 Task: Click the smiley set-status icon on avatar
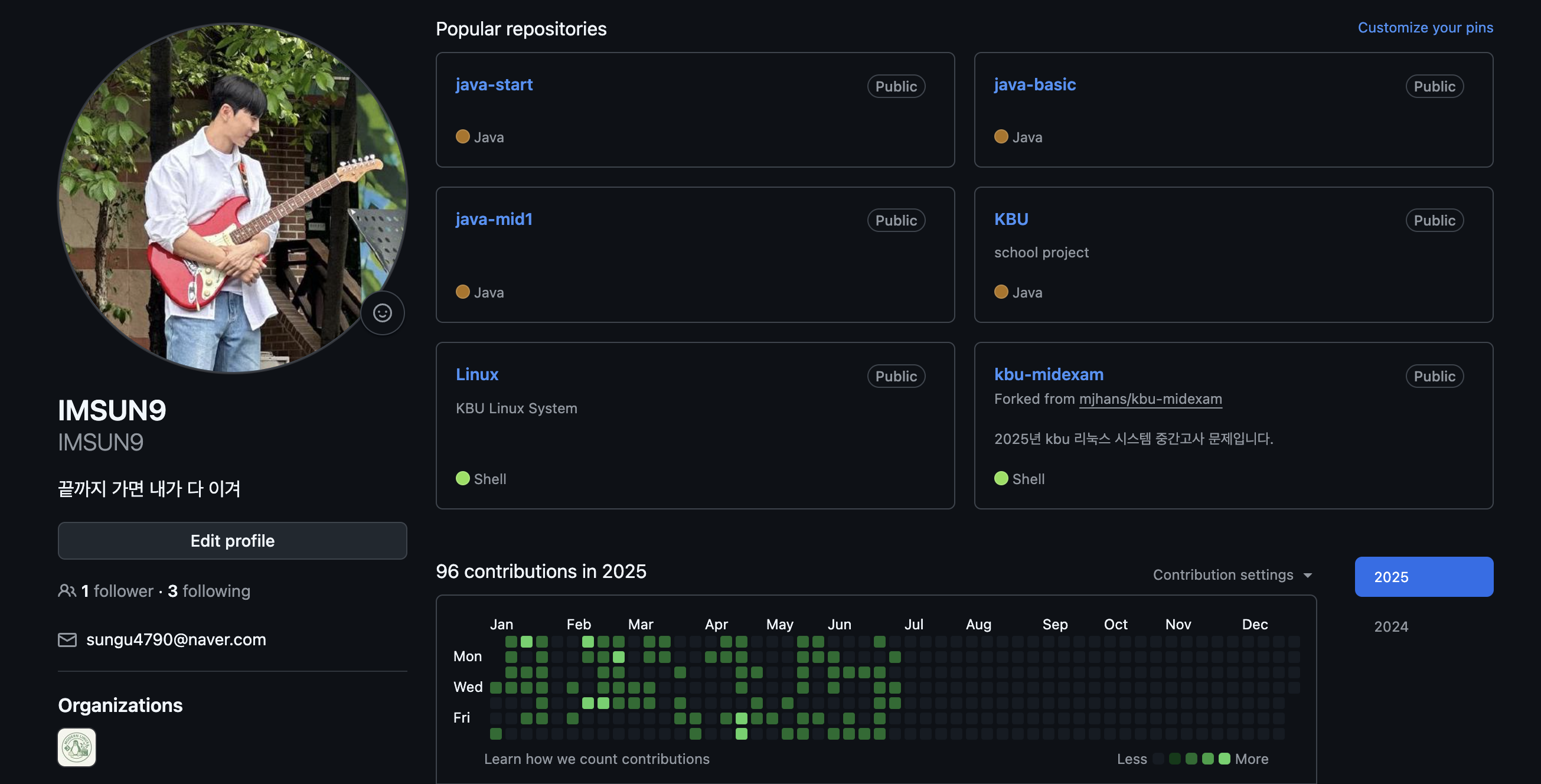(382, 313)
